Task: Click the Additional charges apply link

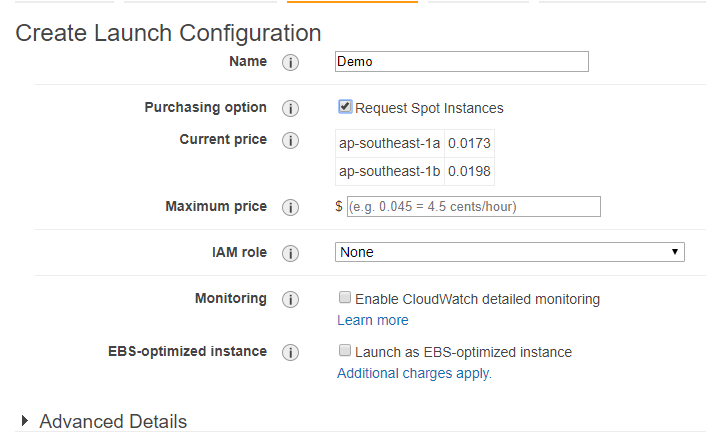Action: 414,373
